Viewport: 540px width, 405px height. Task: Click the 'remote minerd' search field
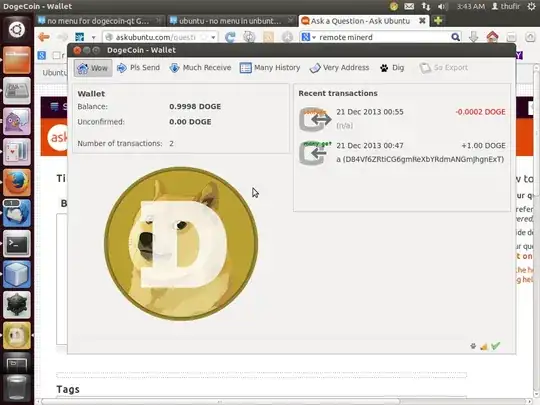pos(383,37)
